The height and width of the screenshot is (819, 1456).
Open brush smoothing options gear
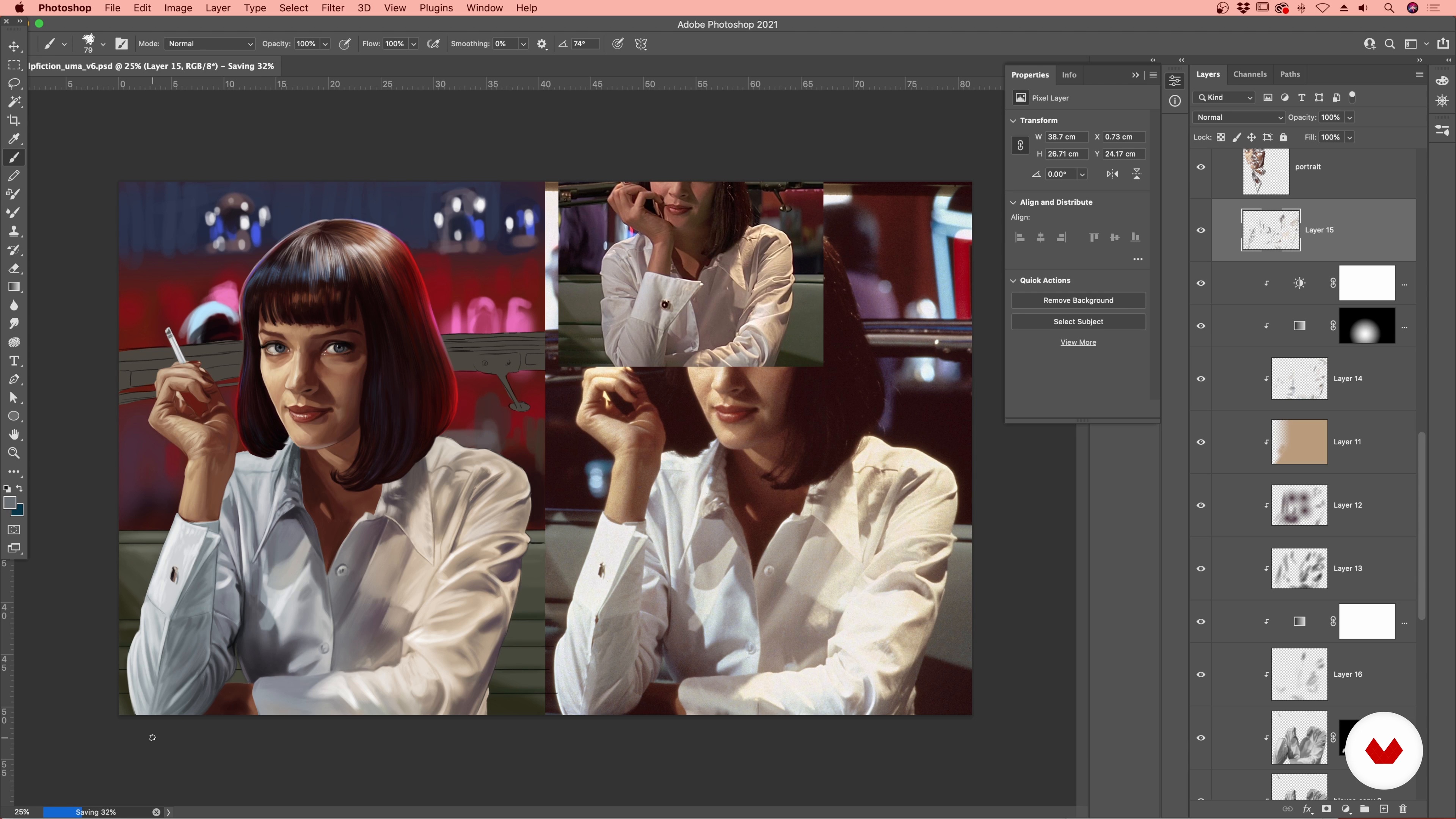click(541, 44)
